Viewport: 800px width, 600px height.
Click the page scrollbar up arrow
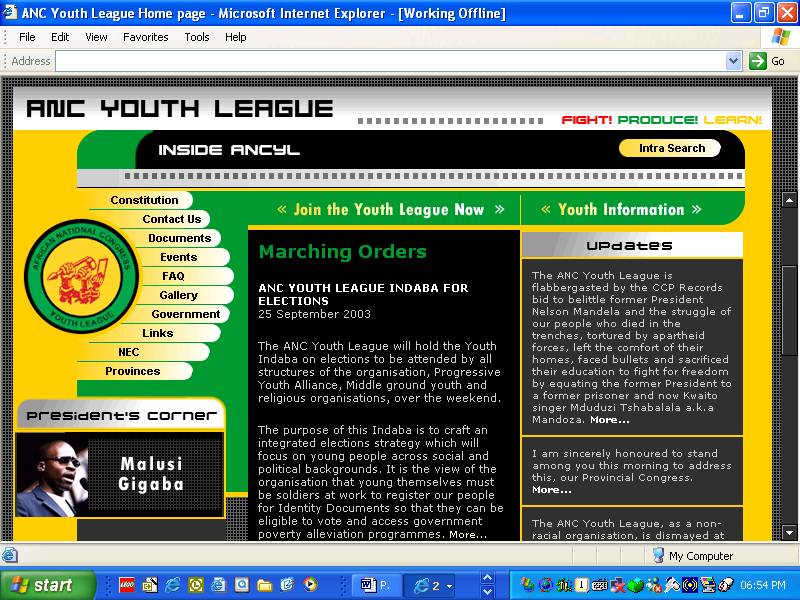(789, 200)
